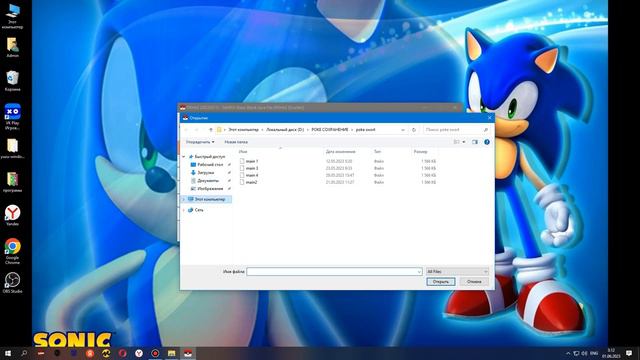The width and height of the screenshot is (640, 360).
Task: Select the file named main 4
Action: point(252,175)
